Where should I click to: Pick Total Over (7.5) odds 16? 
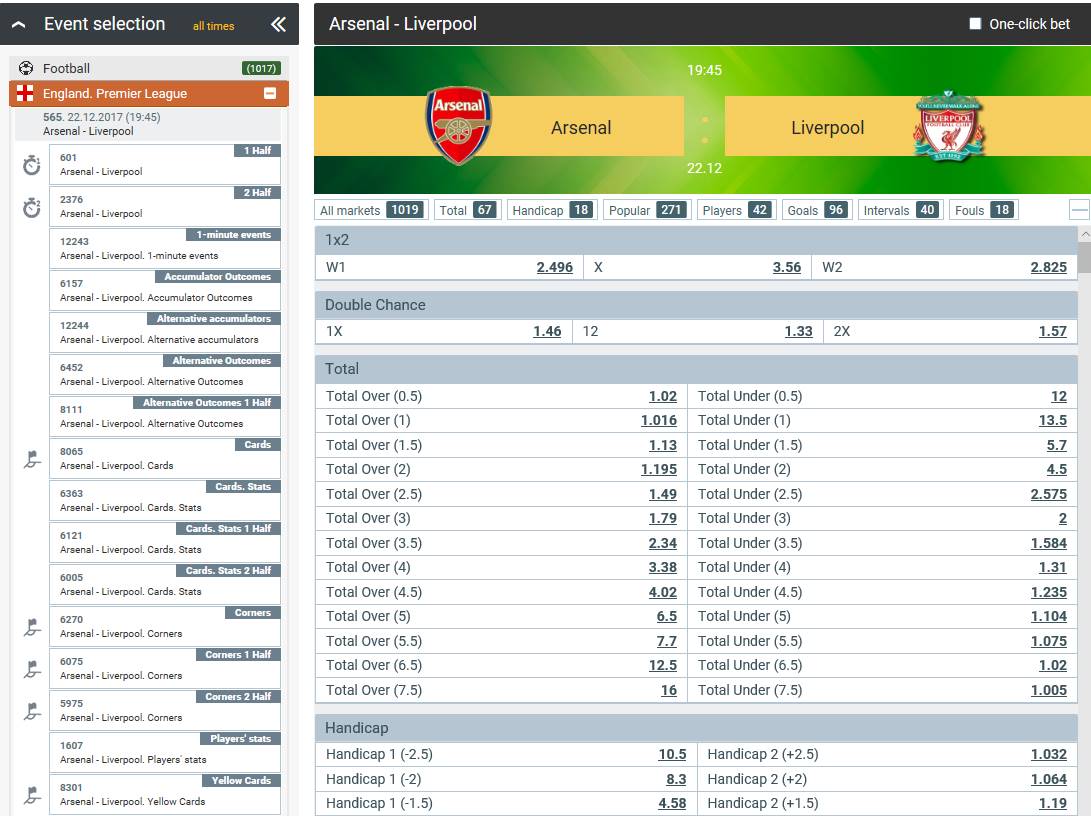[x=669, y=690]
